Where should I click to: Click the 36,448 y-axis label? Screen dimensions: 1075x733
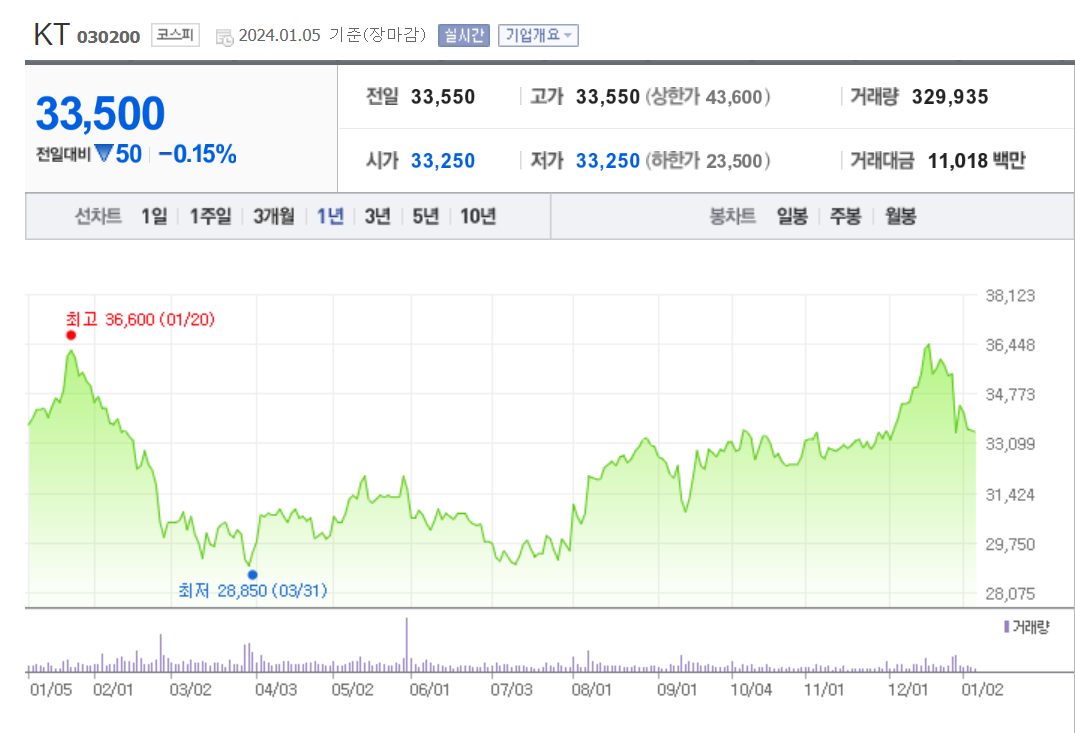pos(1010,345)
